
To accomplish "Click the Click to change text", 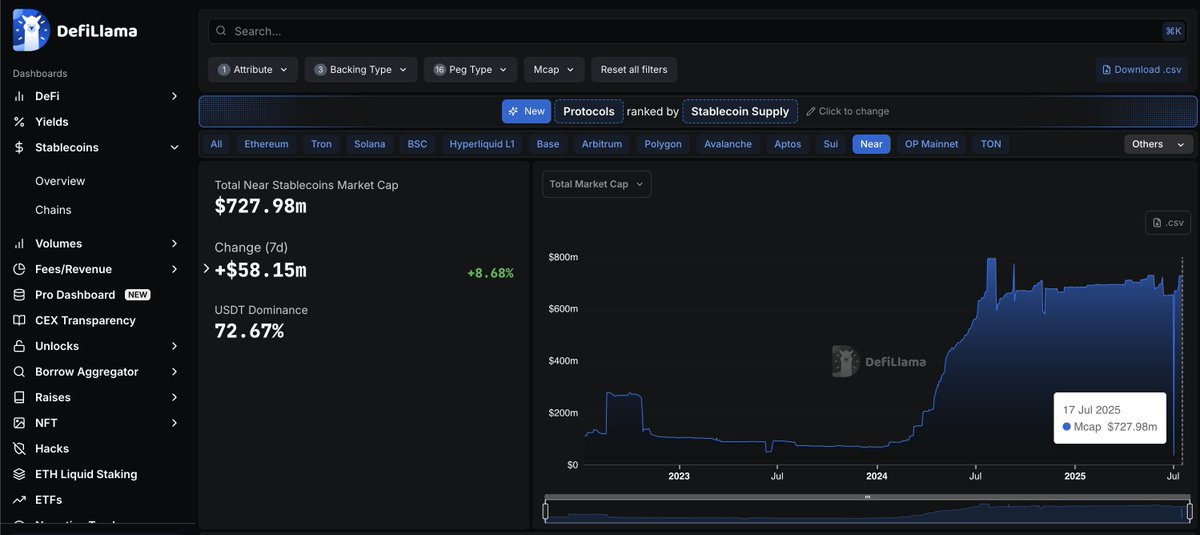I will point(854,111).
